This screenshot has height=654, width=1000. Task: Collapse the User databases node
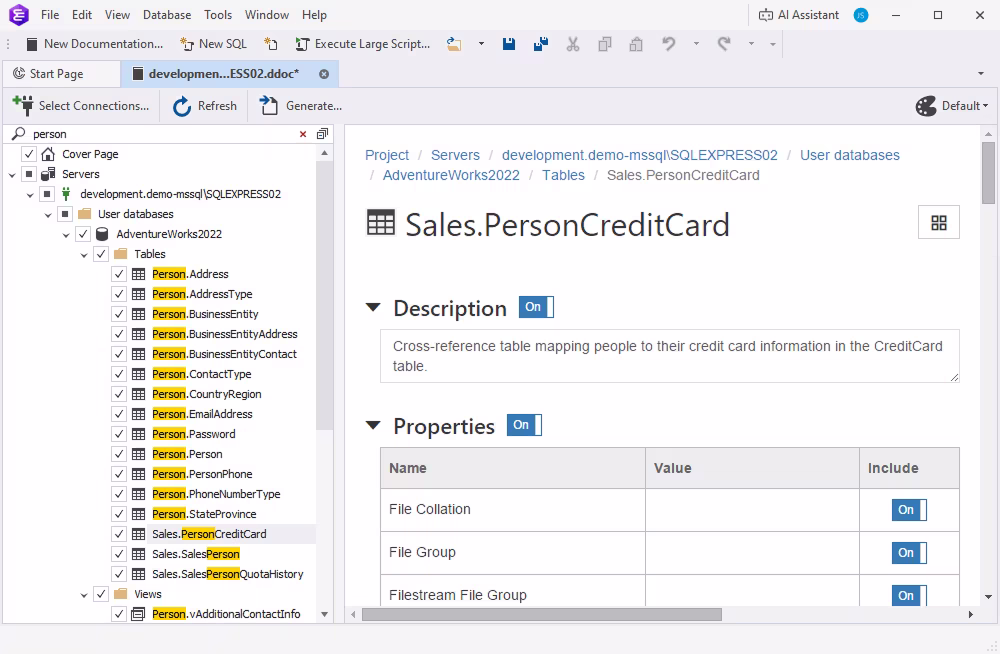48,214
